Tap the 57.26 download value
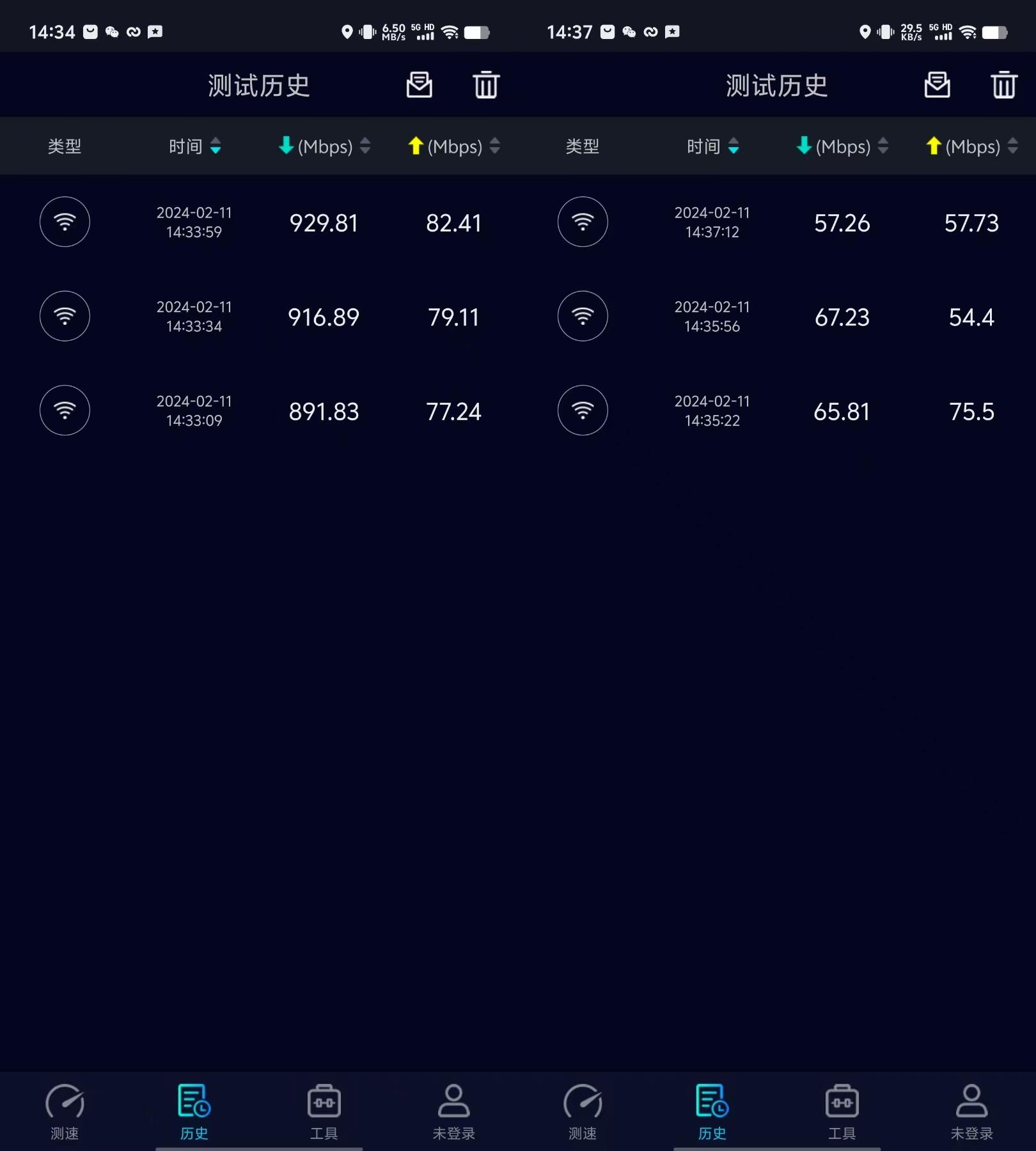The height and width of the screenshot is (1151, 1036). coord(842,223)
